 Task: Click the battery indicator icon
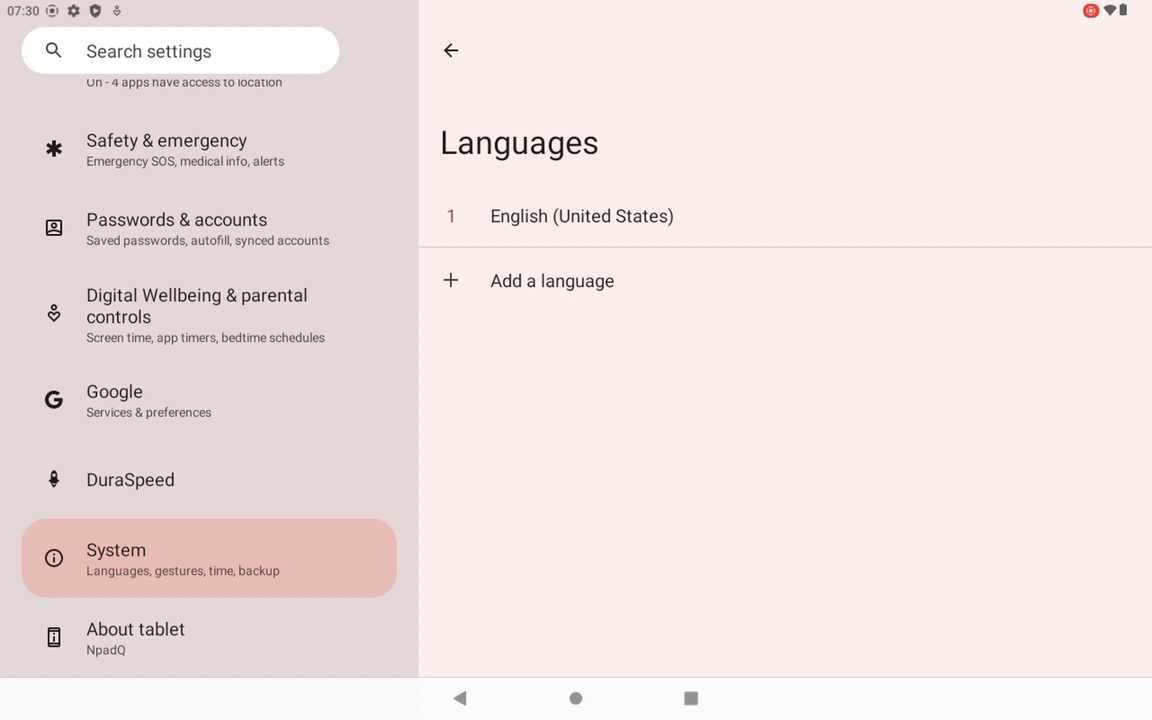pyautogui.click(x=1122, y=10)
